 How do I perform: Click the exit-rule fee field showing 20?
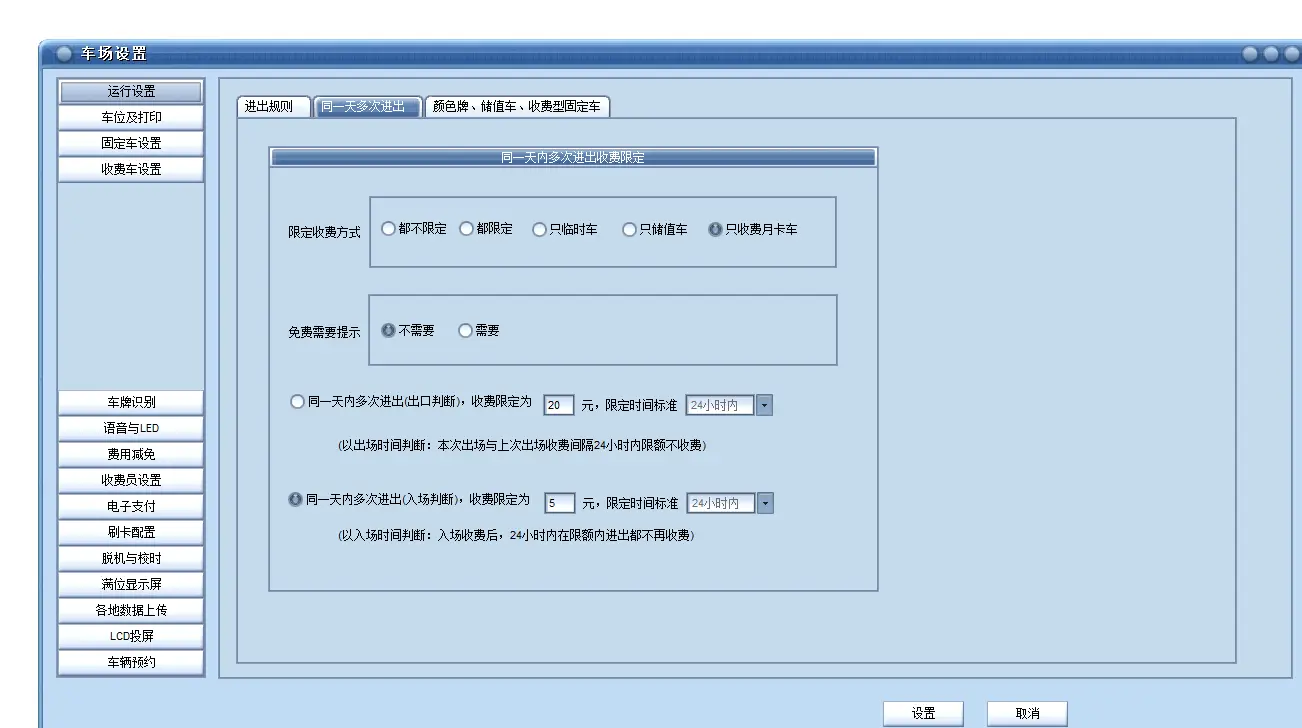(x=560, y=404)
